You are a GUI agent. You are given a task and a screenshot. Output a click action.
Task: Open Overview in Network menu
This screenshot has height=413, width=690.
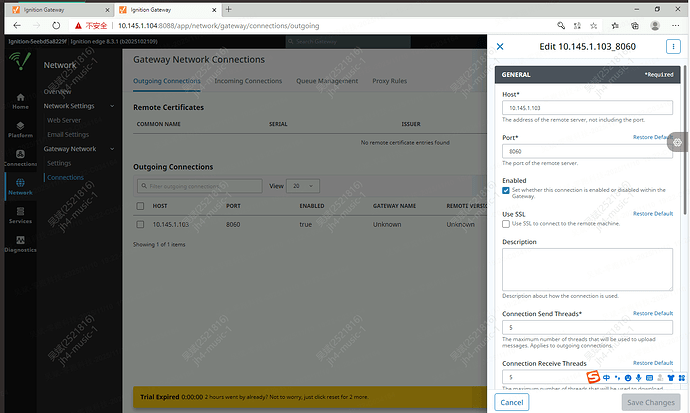tap(57, 91)
